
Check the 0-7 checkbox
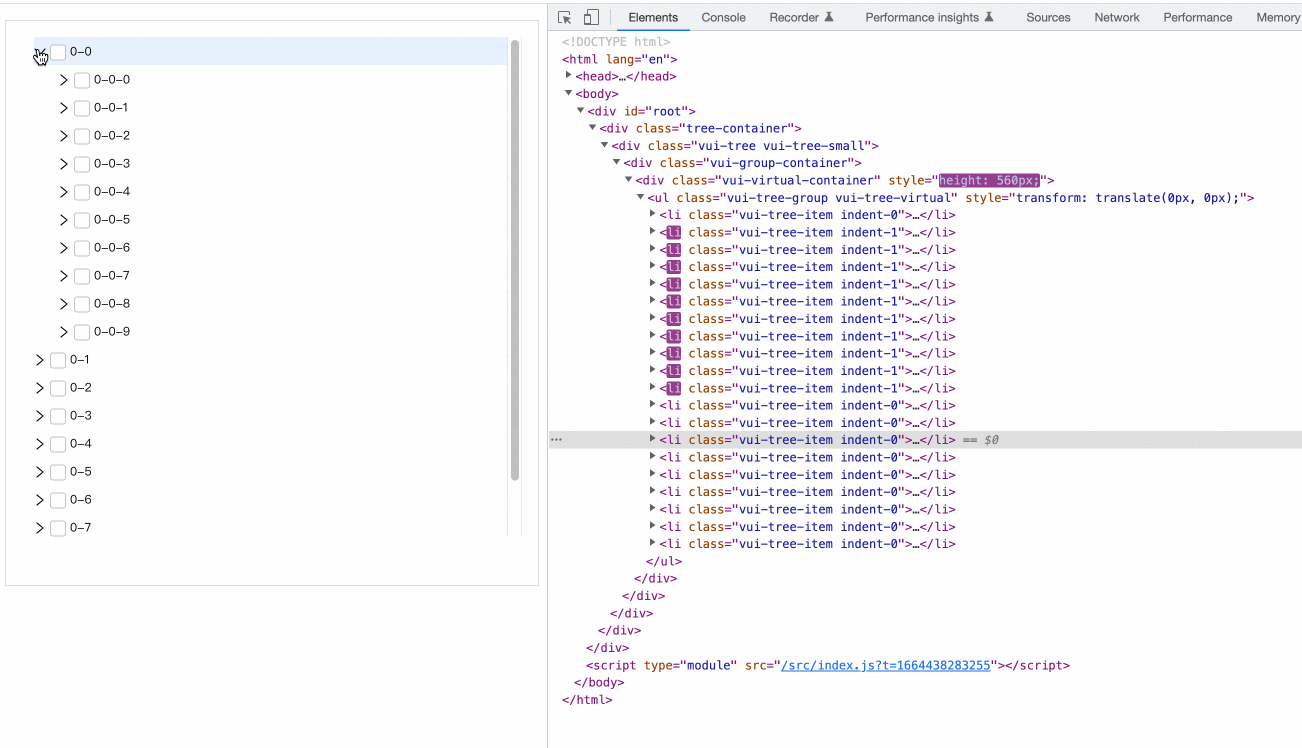[58, 528]
